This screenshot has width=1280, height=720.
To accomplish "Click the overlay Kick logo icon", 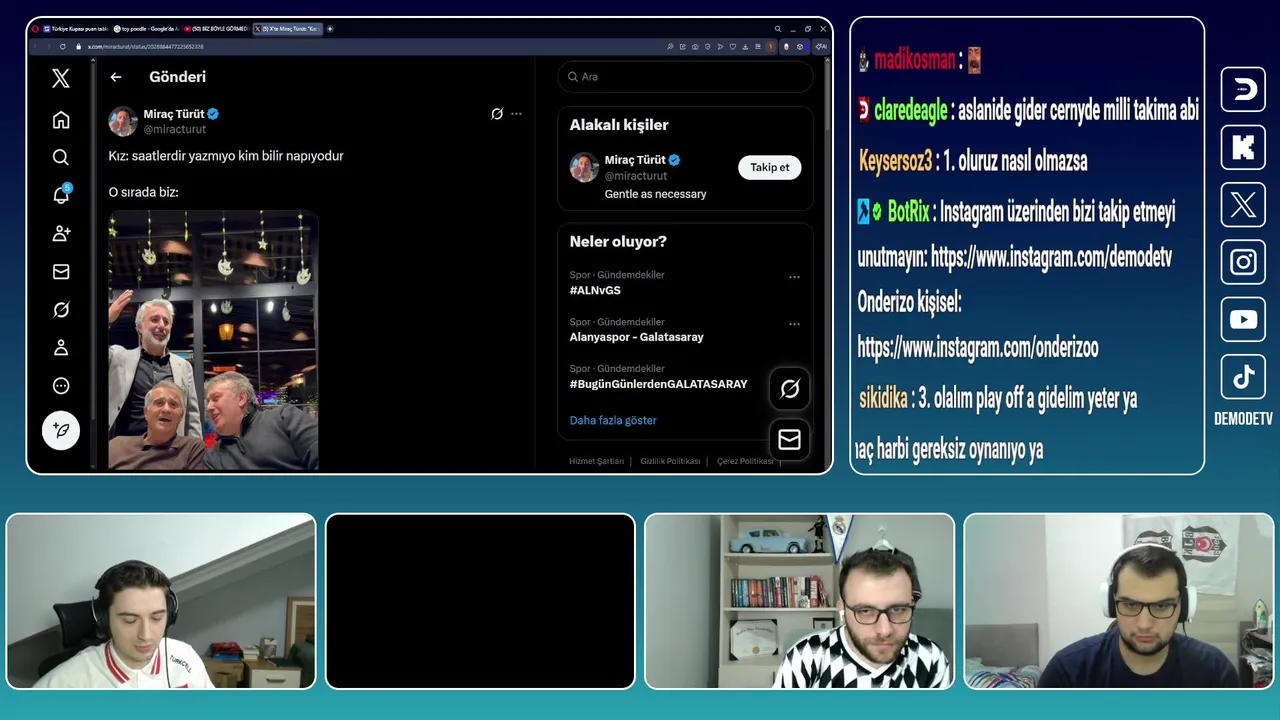I will tap(1243, 147).
